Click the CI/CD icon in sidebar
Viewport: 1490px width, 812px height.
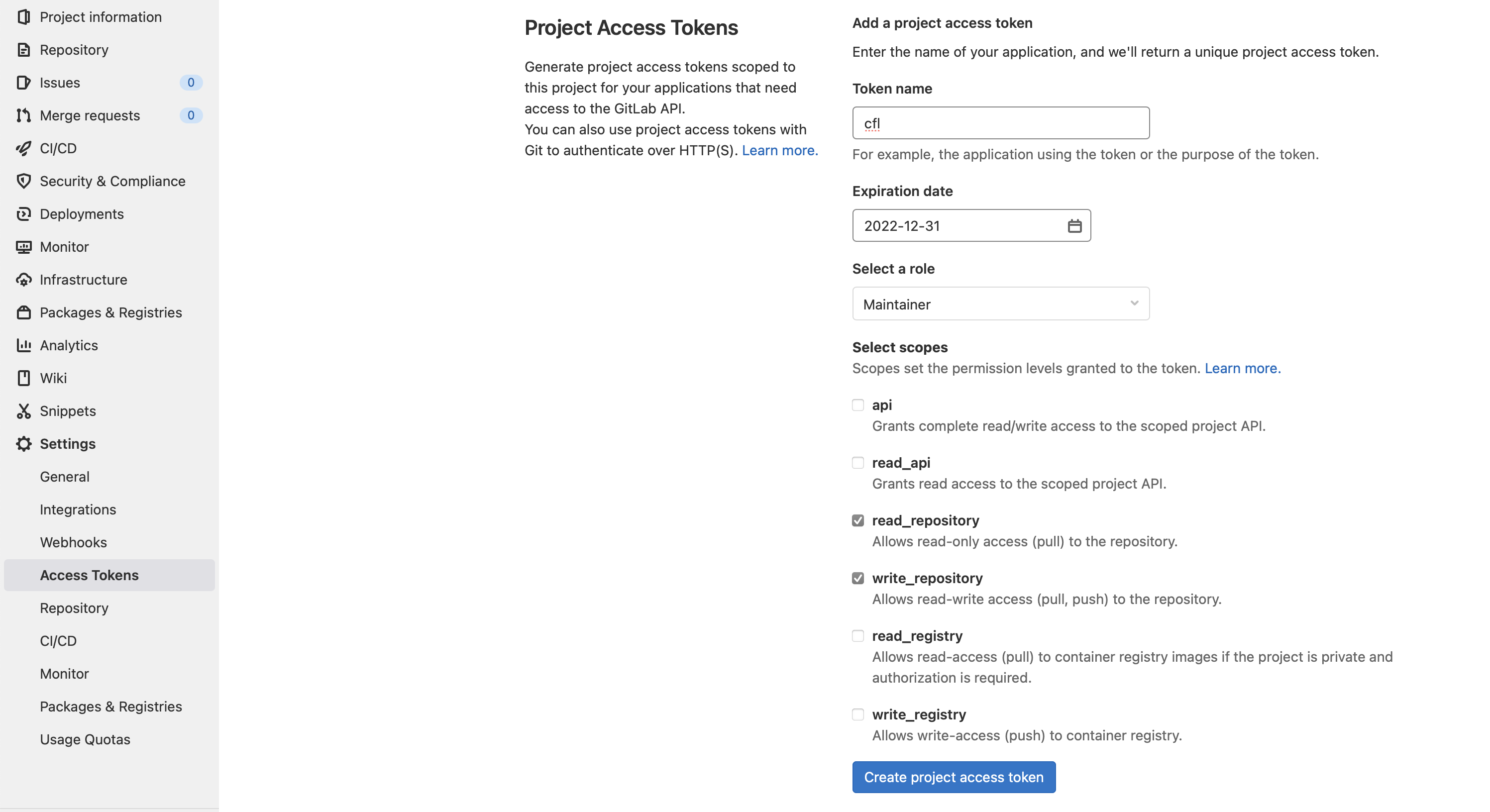pos(24,148)
